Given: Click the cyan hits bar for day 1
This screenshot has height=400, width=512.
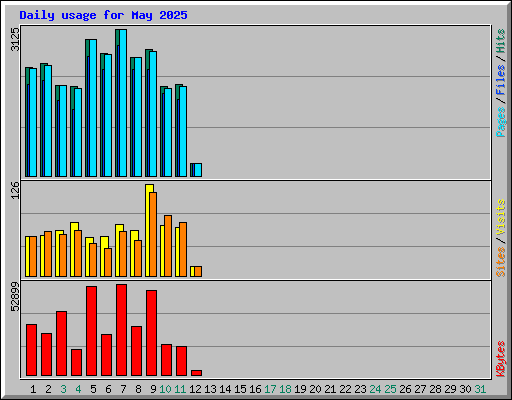Looking at the screenshot, I should (33, 122).
